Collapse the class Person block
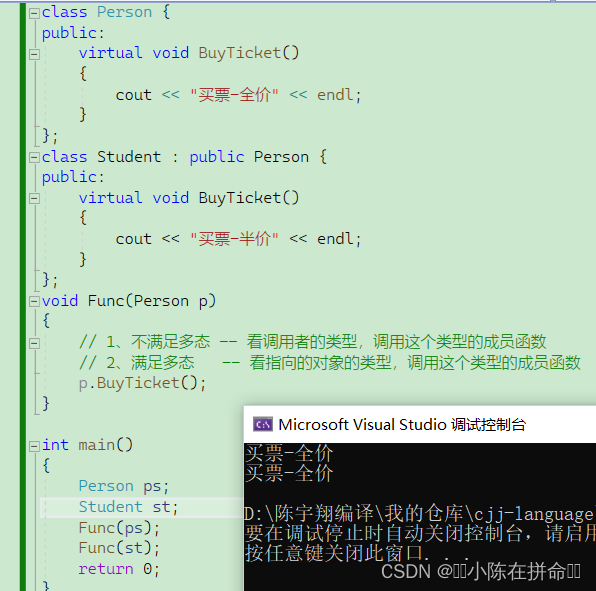Screen dimensions: 596x591 [34, 13]
